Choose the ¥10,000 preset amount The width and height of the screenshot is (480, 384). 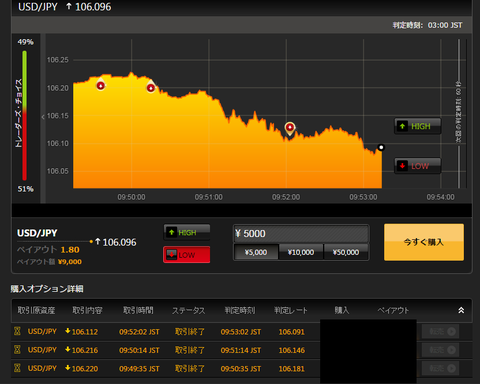tap(301, 252)
